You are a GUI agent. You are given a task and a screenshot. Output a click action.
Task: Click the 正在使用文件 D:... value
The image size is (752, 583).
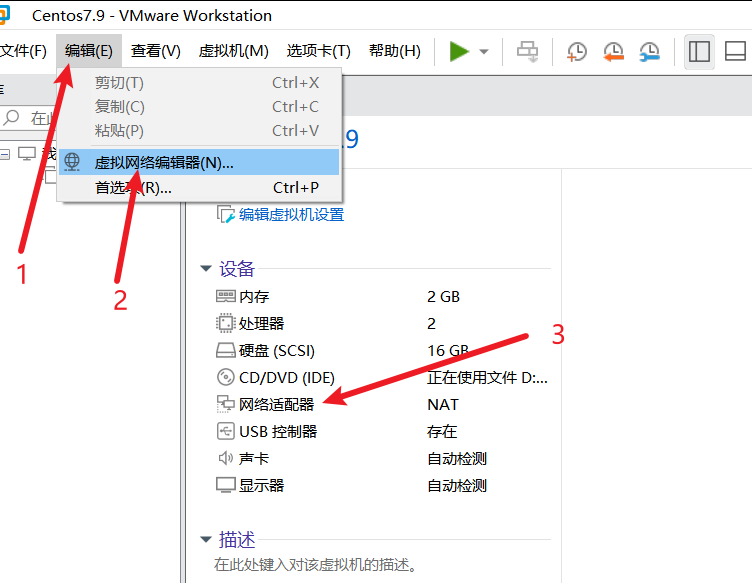487,378
